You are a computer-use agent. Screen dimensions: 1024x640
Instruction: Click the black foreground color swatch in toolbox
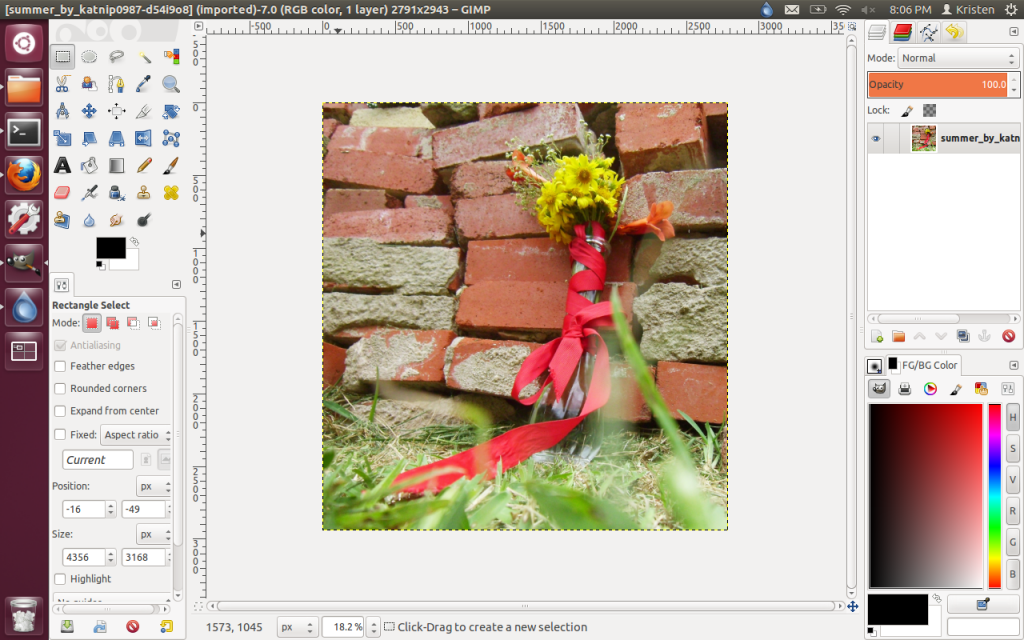coord(111,248)
